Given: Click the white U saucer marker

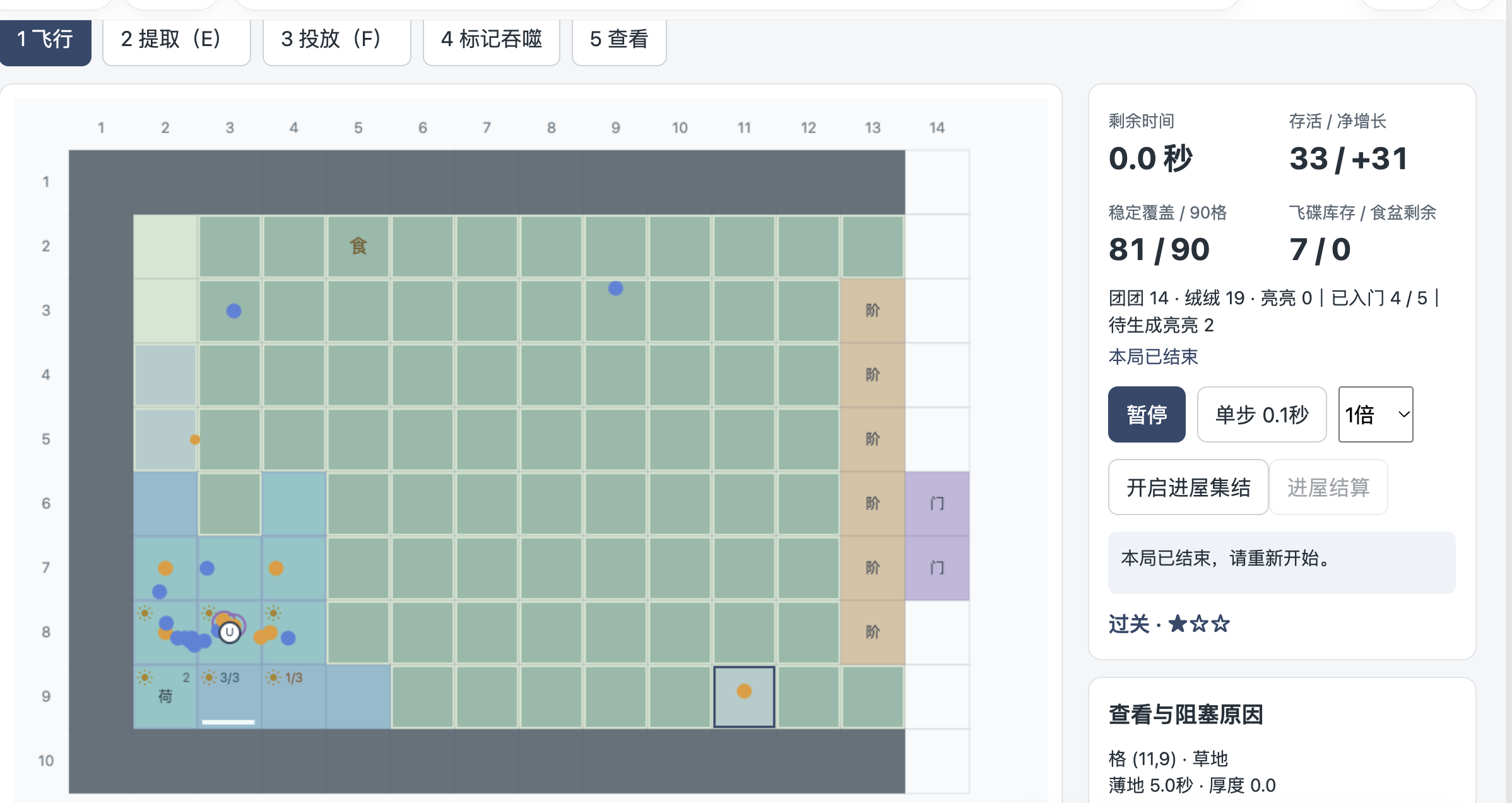Looking at the screenshot, I should pyautogui.click(x=229, y=631).
